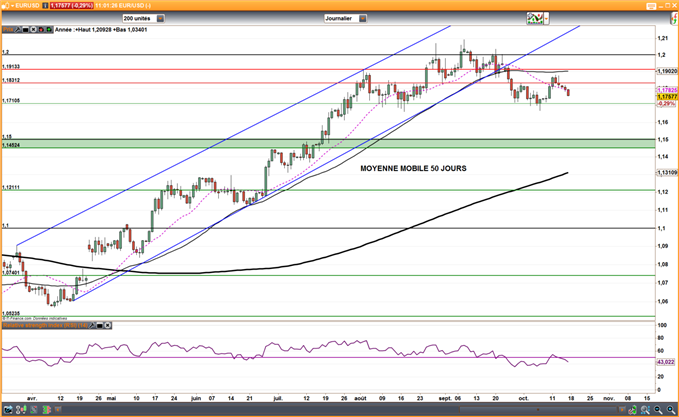Click the 1,18312 horizontal line label
The height and width of the screenshot is (417, 679).
click(11, 80)
